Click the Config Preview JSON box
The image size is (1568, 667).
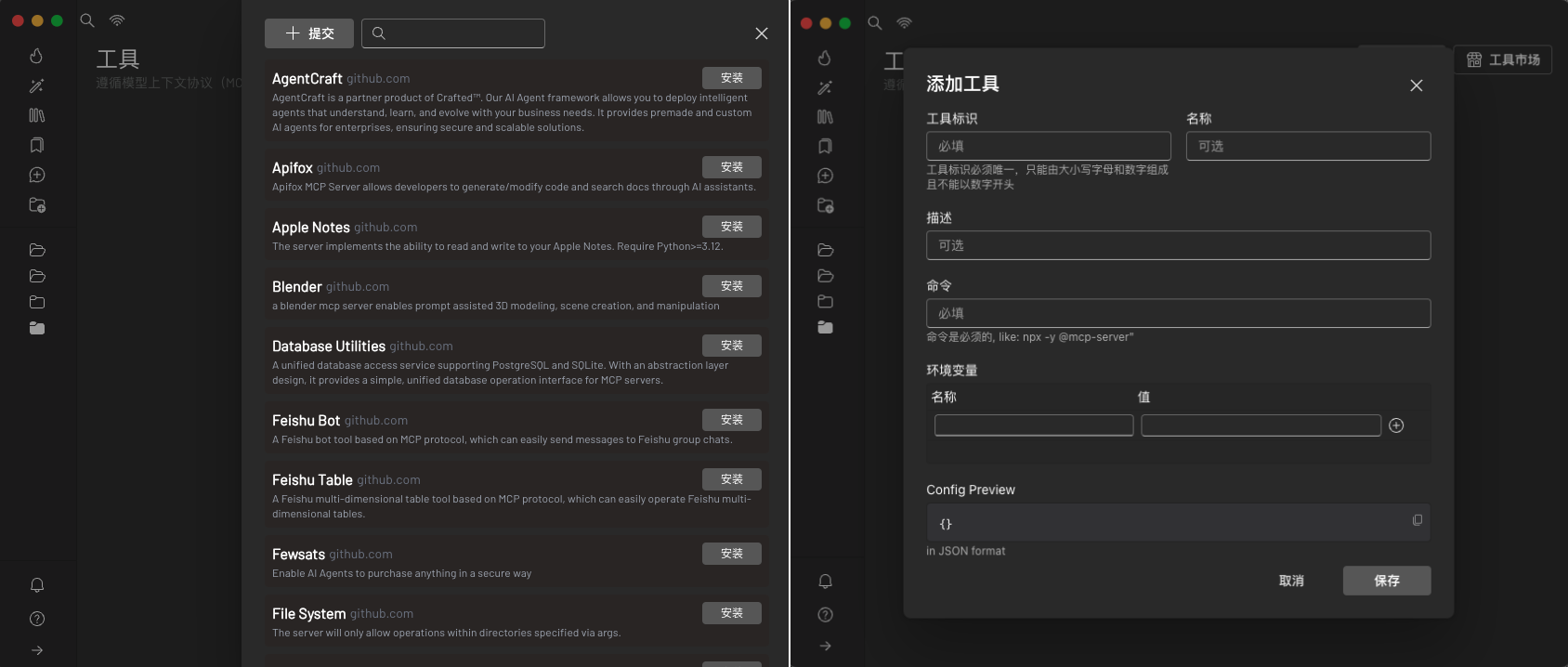pyautogui.click(x=1178, y=522)
